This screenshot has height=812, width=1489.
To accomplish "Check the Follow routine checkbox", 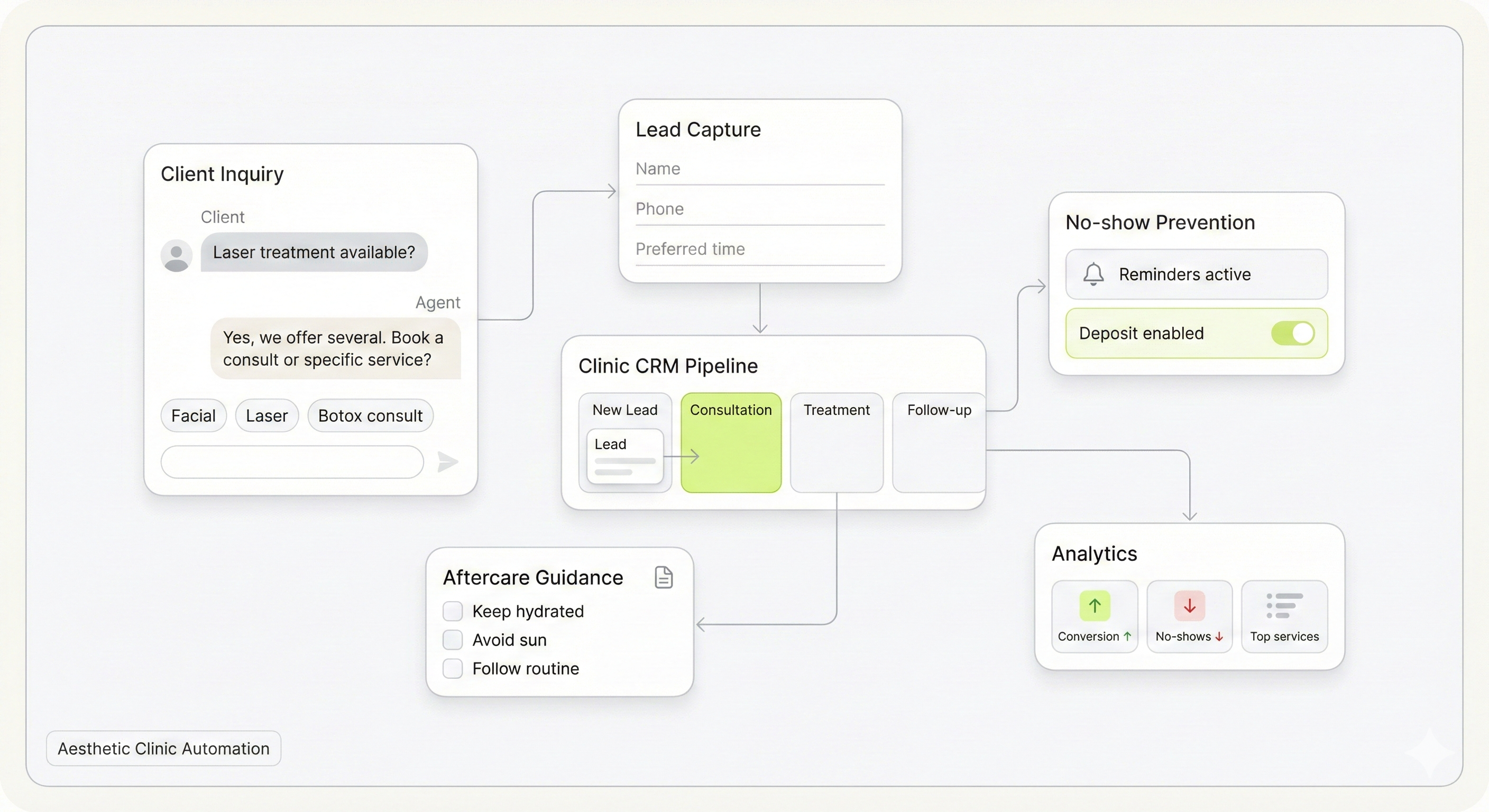I will click(453, 668).
